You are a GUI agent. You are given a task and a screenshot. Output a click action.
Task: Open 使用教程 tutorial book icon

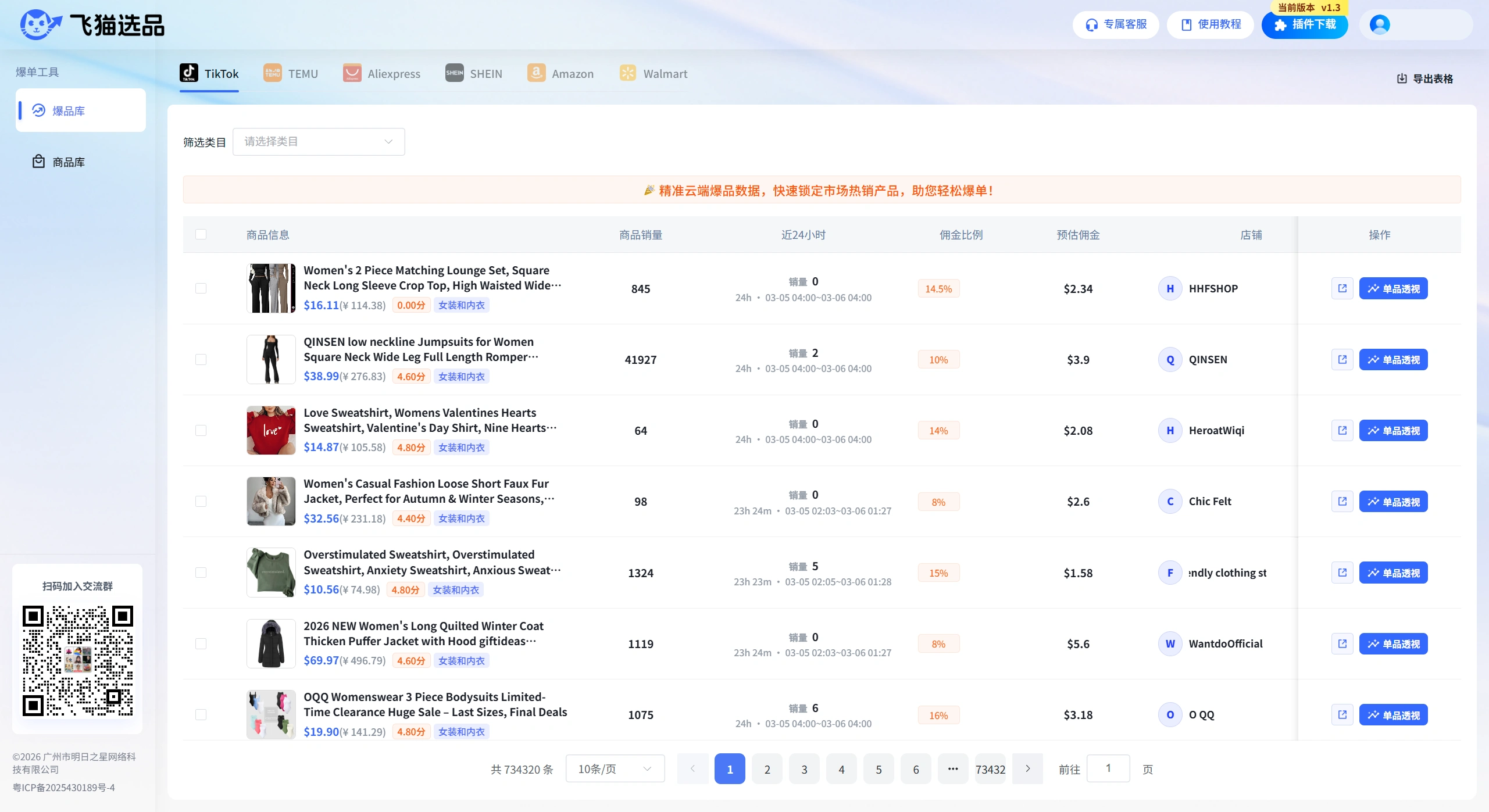point(1187,24)
